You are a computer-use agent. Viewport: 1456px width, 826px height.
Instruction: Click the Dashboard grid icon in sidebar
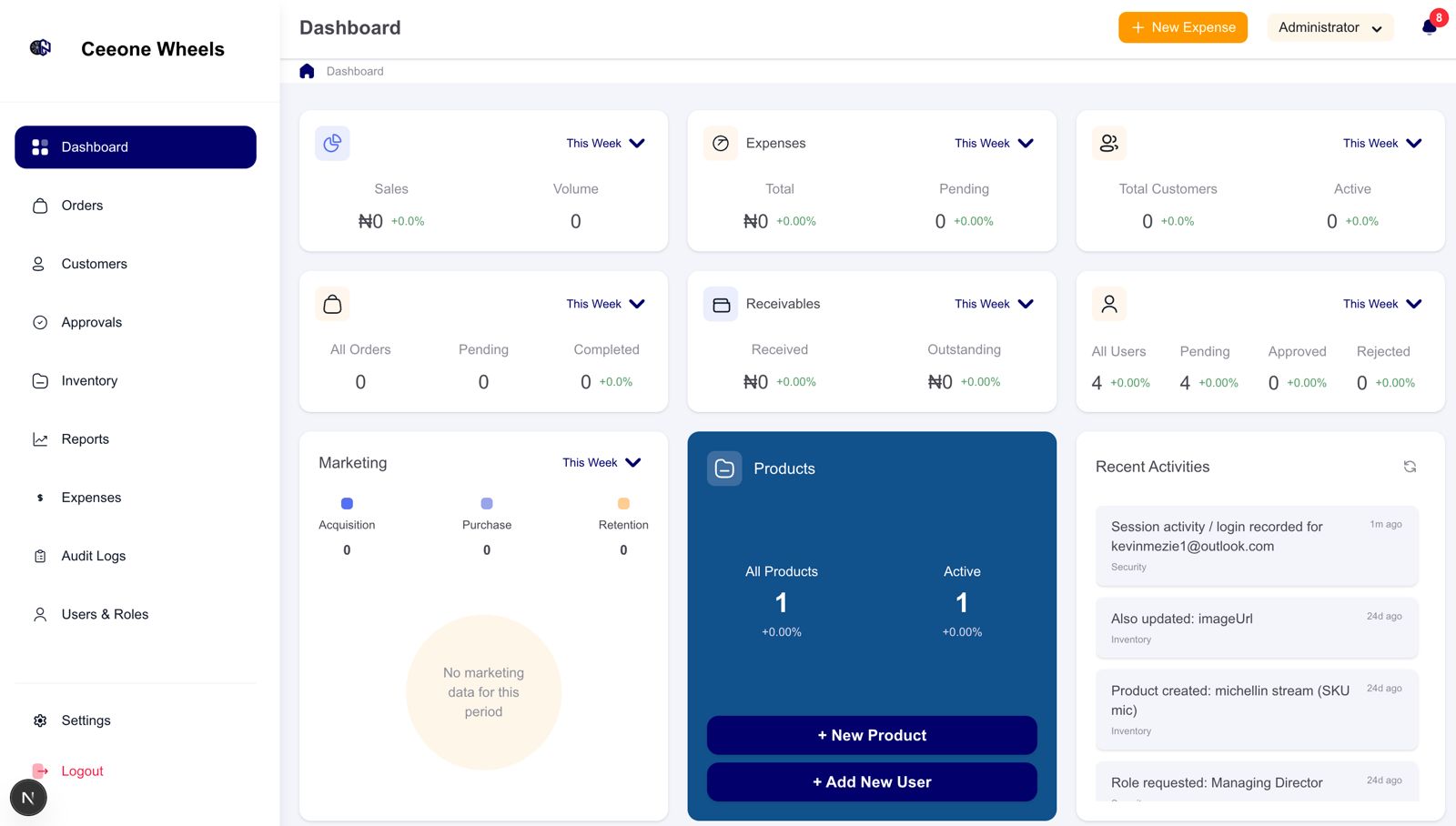[40, 147]
